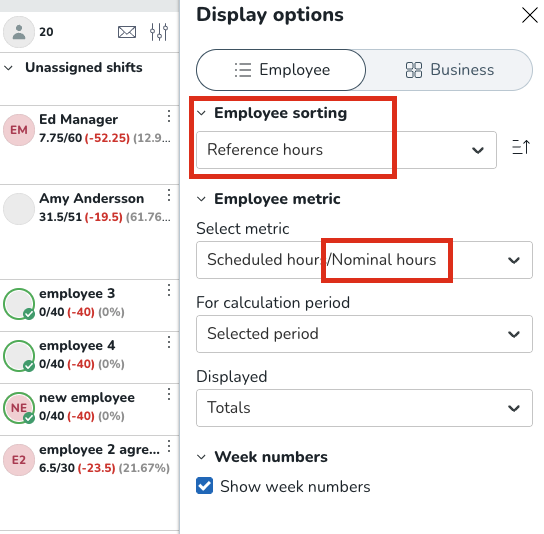Open the Reference hours sorting dropdown
Viewport: 544px width, 534px height.
346,150
